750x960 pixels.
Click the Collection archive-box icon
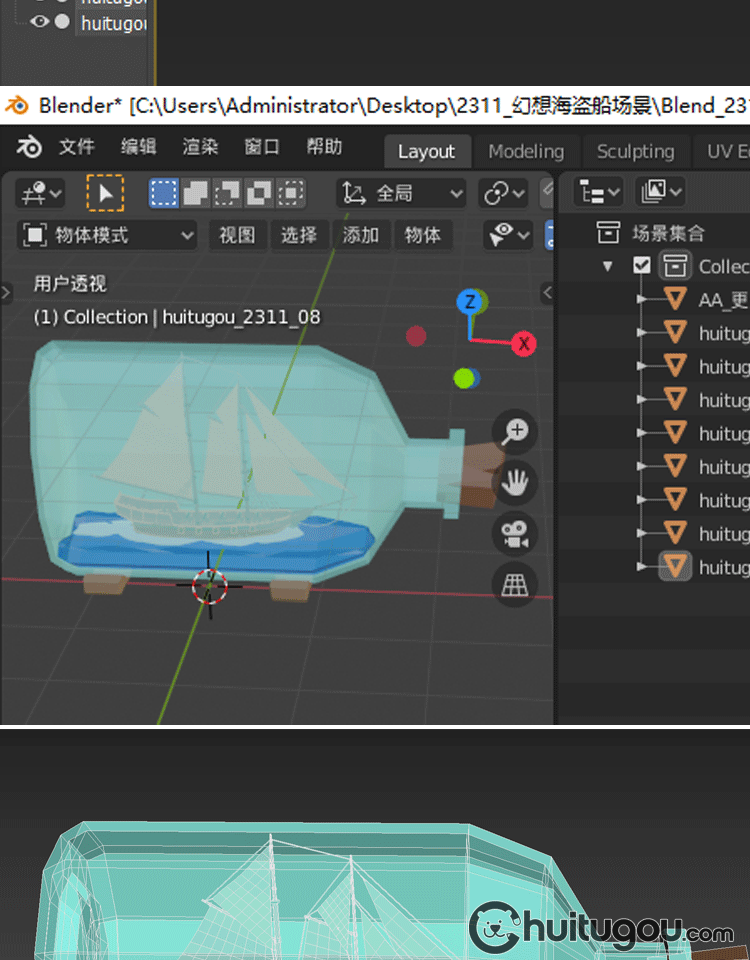675,266
